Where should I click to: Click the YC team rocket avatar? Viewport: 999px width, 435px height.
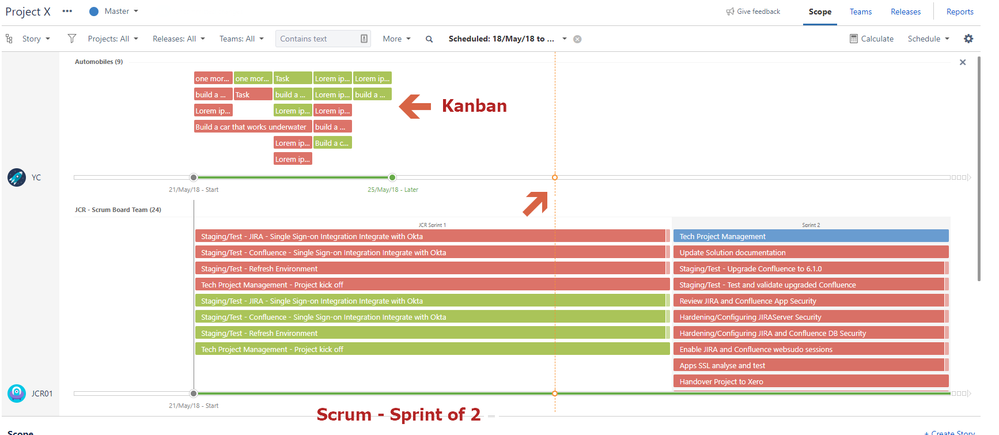point(17,177)
